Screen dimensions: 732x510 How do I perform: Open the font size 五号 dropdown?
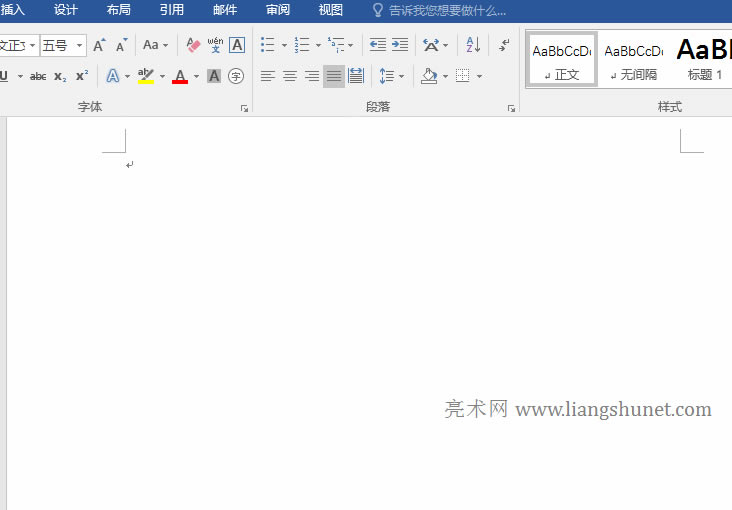click(x=79, y=45)
